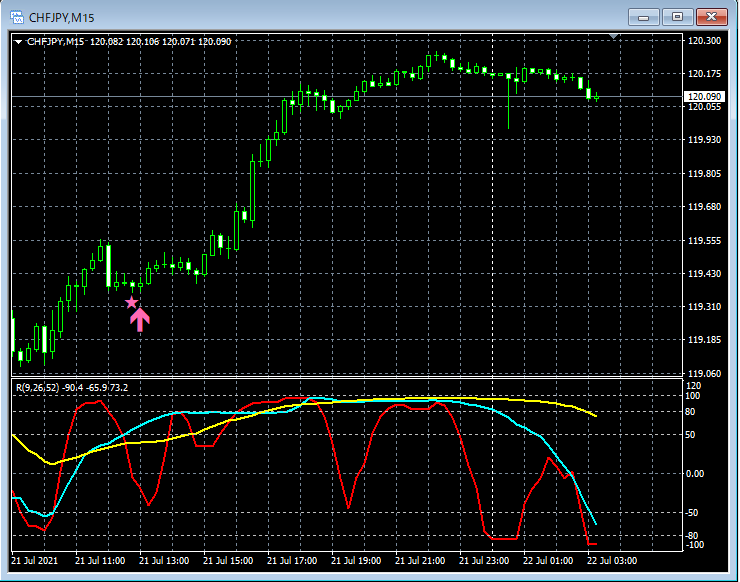The width and height of the screenshot is (740, 582).
Task: Click the indicator scale value -50
Action: pyautogui.click(x=691, y=513)
